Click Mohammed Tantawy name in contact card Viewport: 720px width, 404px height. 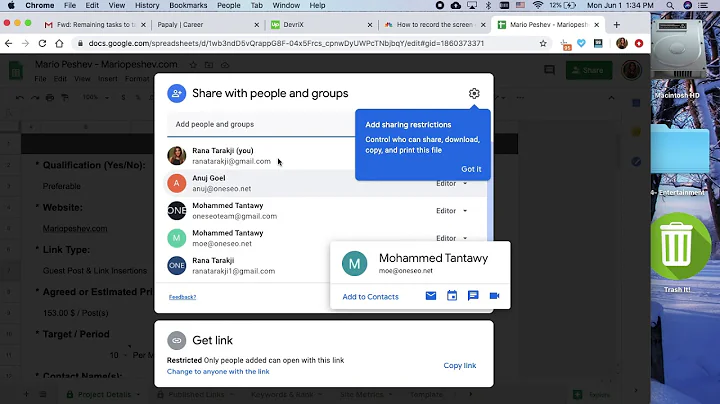(433, 258)
